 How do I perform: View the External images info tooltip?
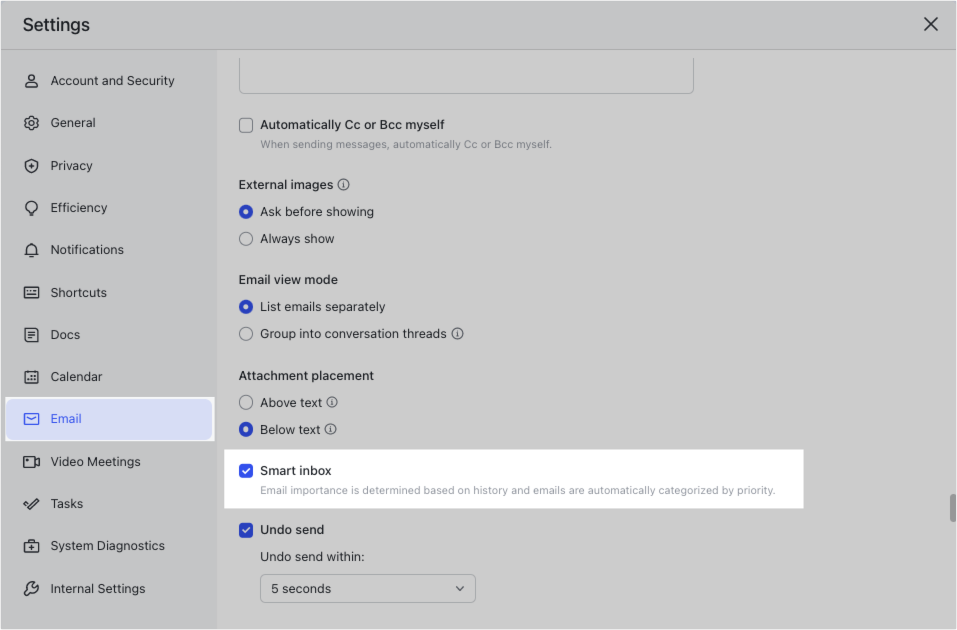pos(340,184)
